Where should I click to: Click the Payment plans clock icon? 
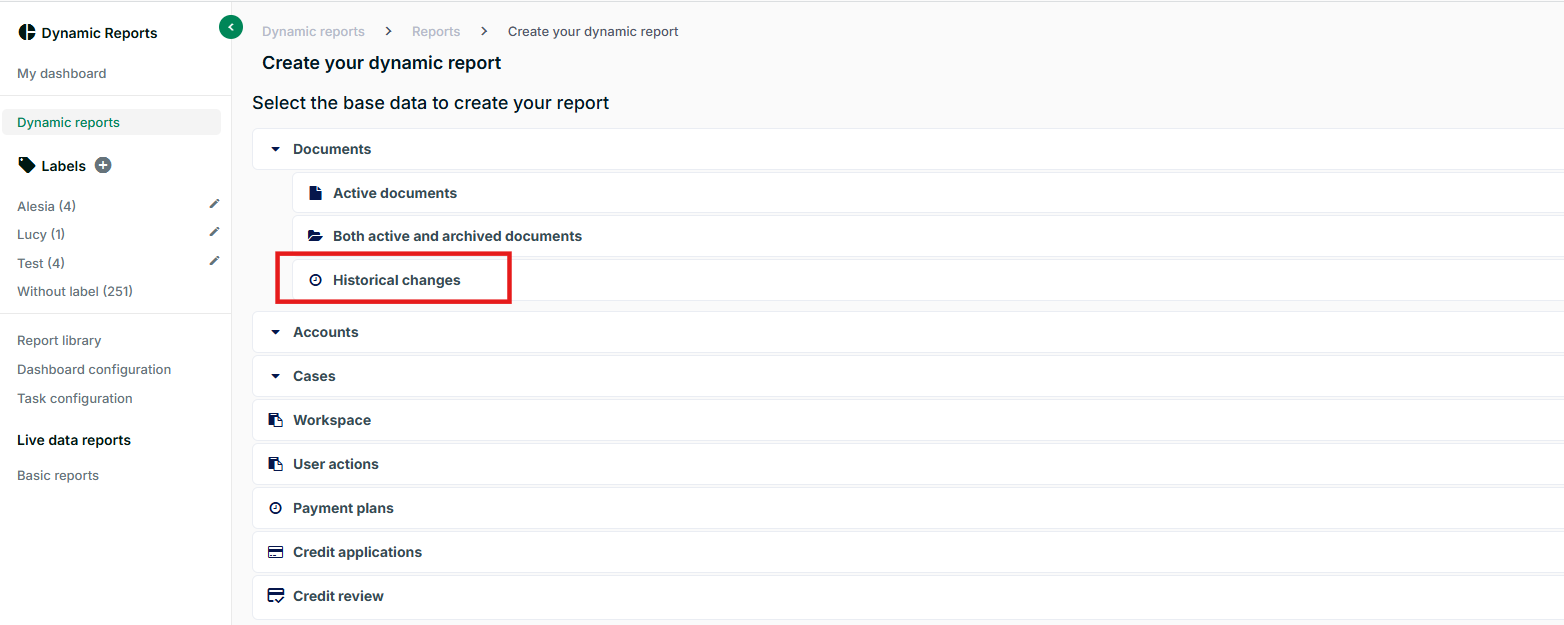coord(276,507)
